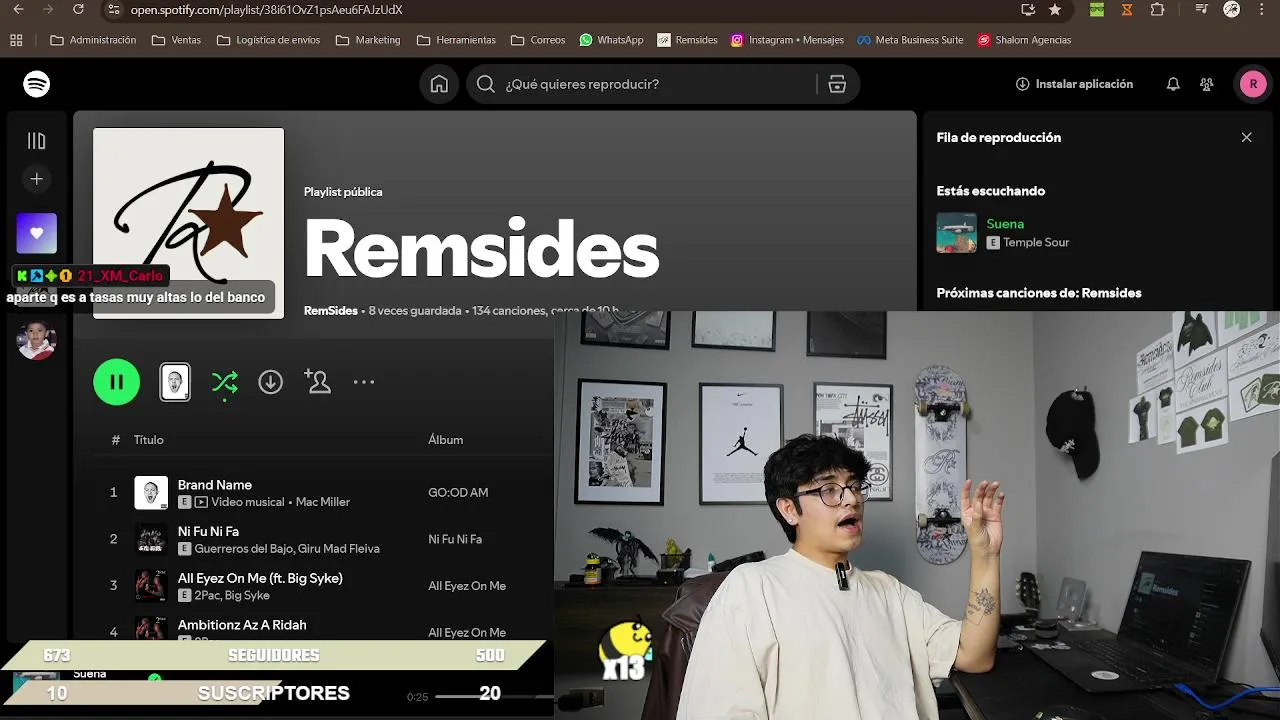
Task: Click the address bar URL
Action: point(266,9)
